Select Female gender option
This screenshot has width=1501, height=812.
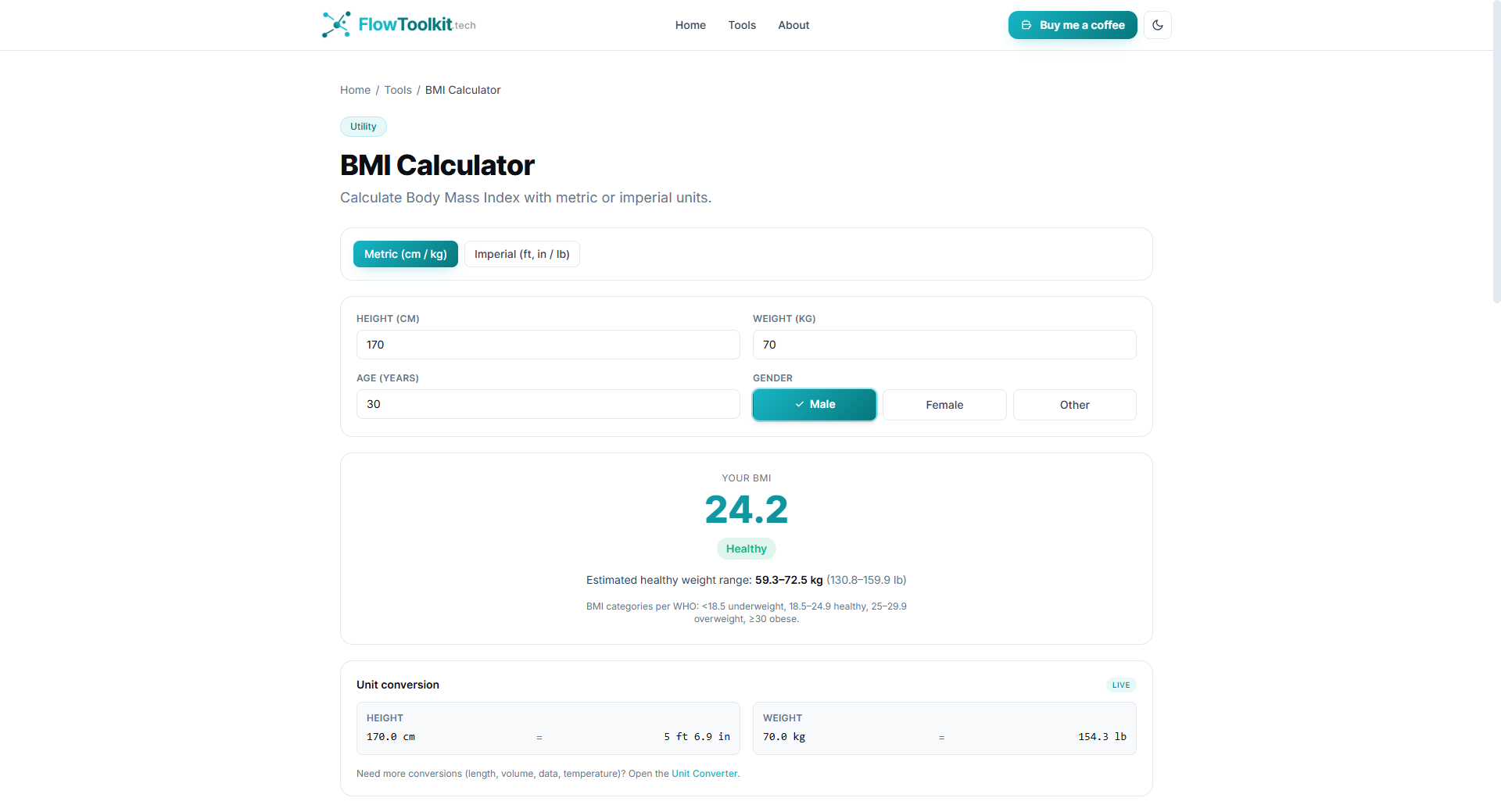tap(944, 405)
